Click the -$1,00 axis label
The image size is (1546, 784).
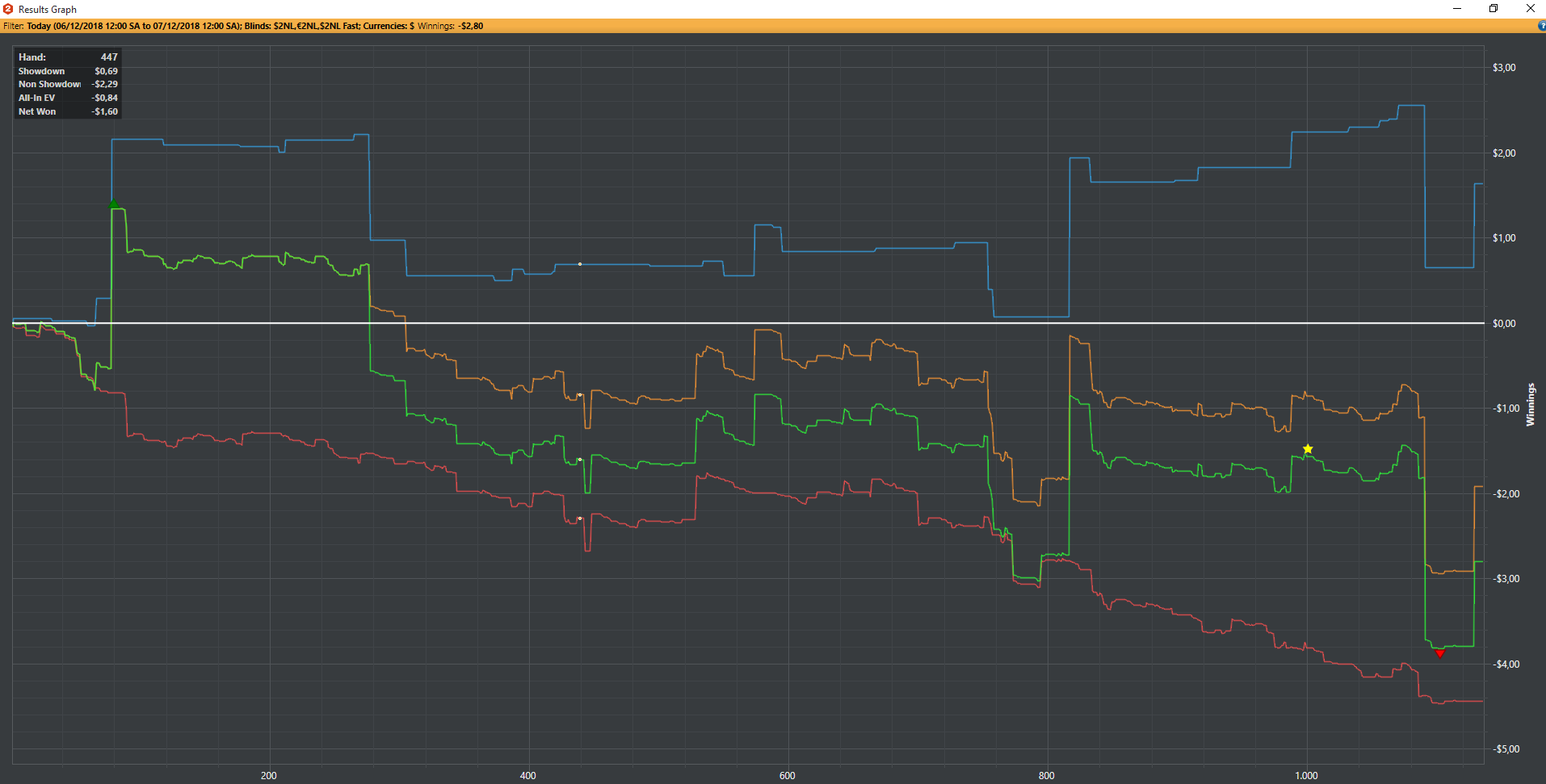point(1505,409)
